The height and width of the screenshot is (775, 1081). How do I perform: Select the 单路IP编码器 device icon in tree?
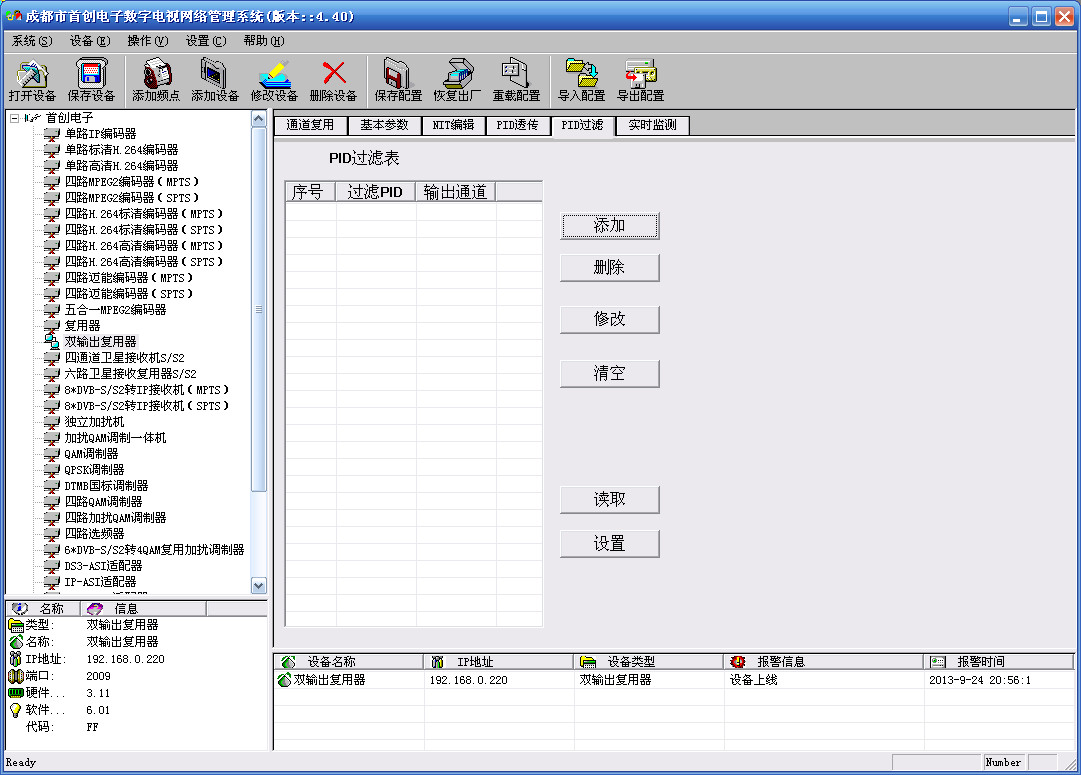coord(52,134)
